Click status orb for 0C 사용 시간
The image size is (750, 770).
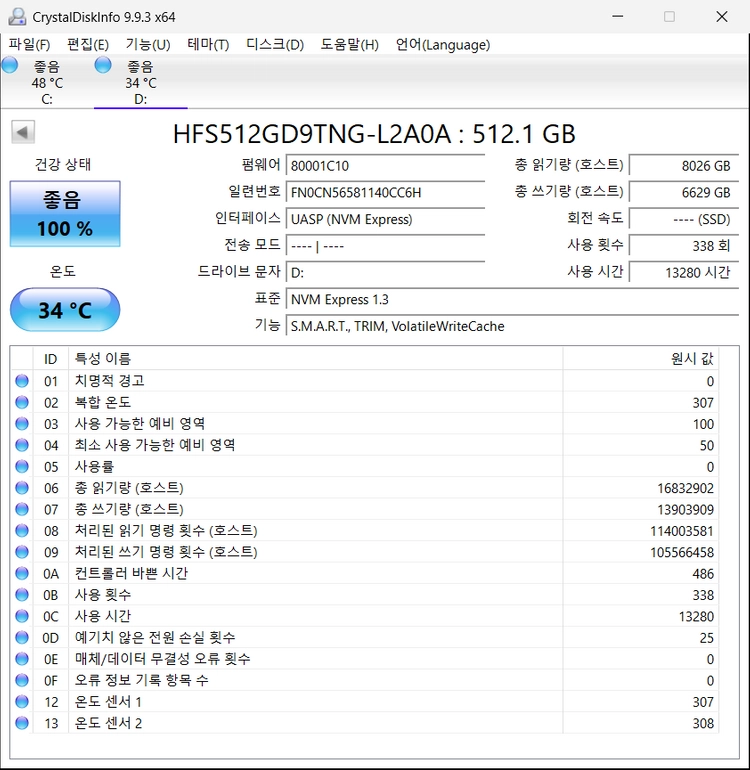coord(22,616)
